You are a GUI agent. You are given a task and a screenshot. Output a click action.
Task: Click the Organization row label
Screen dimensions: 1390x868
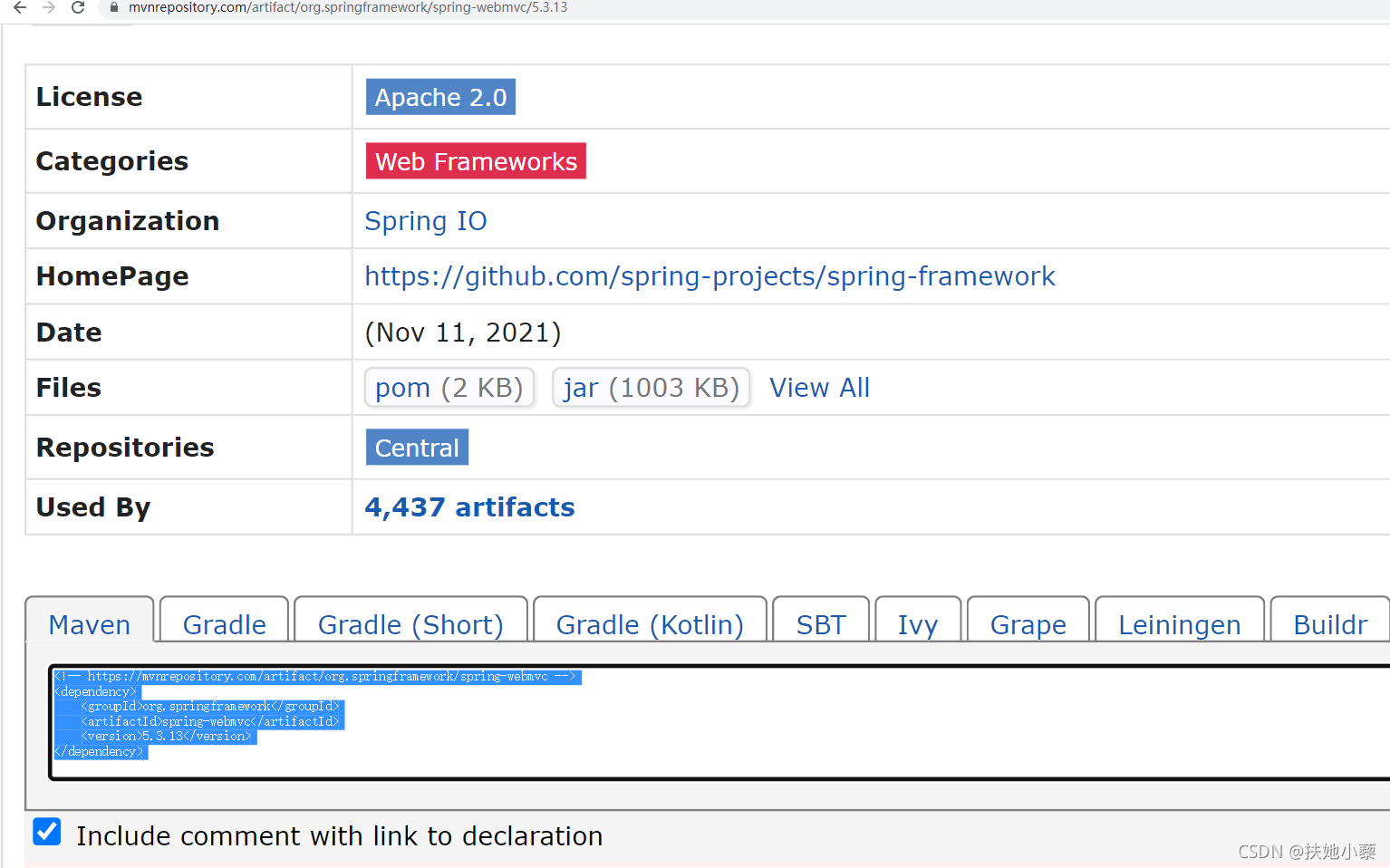click(128, 221)
